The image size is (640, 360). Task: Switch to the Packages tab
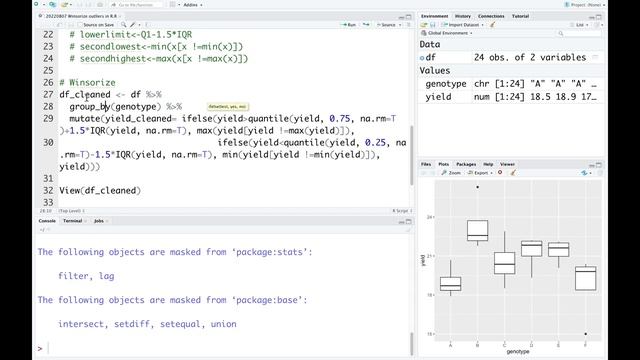tap(466, 164)
